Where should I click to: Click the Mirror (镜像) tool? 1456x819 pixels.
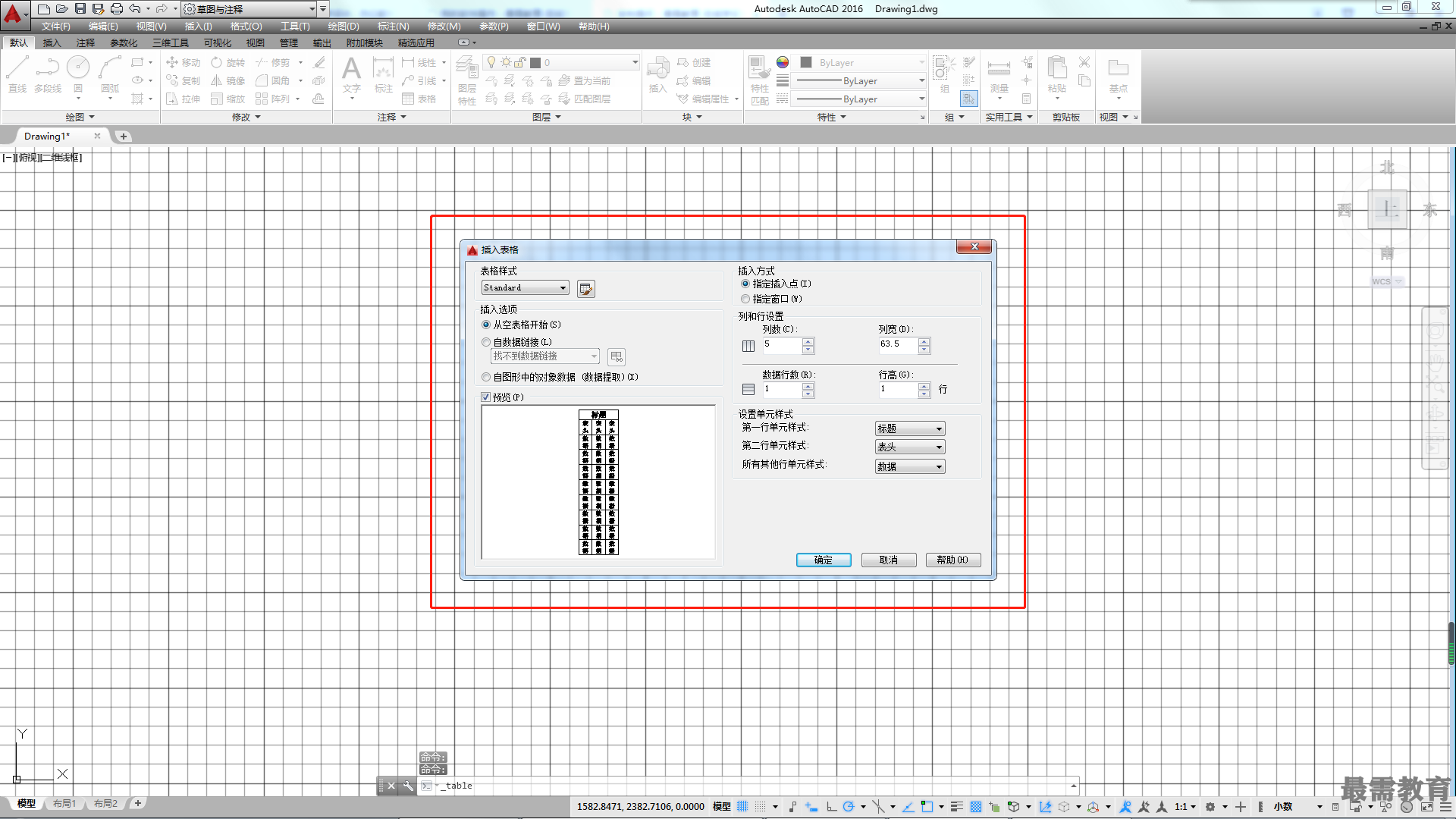click(x=228, y=80)
